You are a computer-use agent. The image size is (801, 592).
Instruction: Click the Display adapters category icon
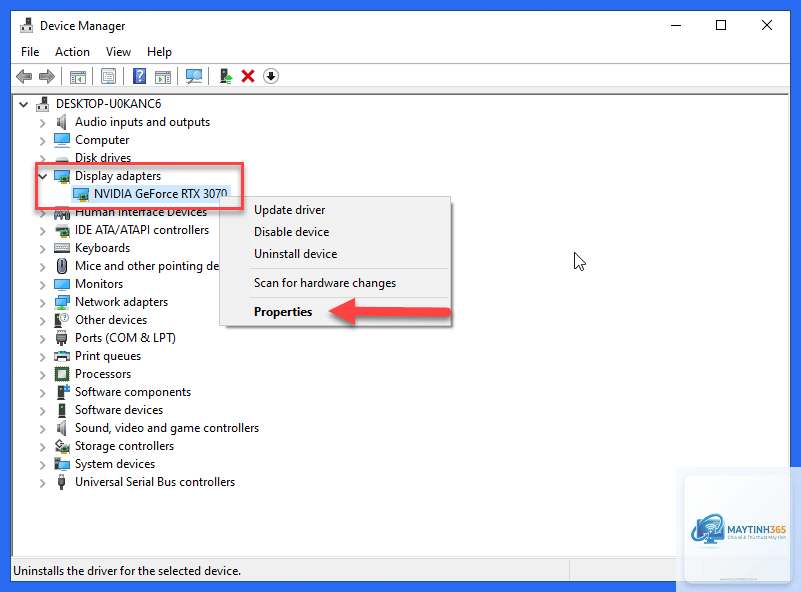point(62,176)
